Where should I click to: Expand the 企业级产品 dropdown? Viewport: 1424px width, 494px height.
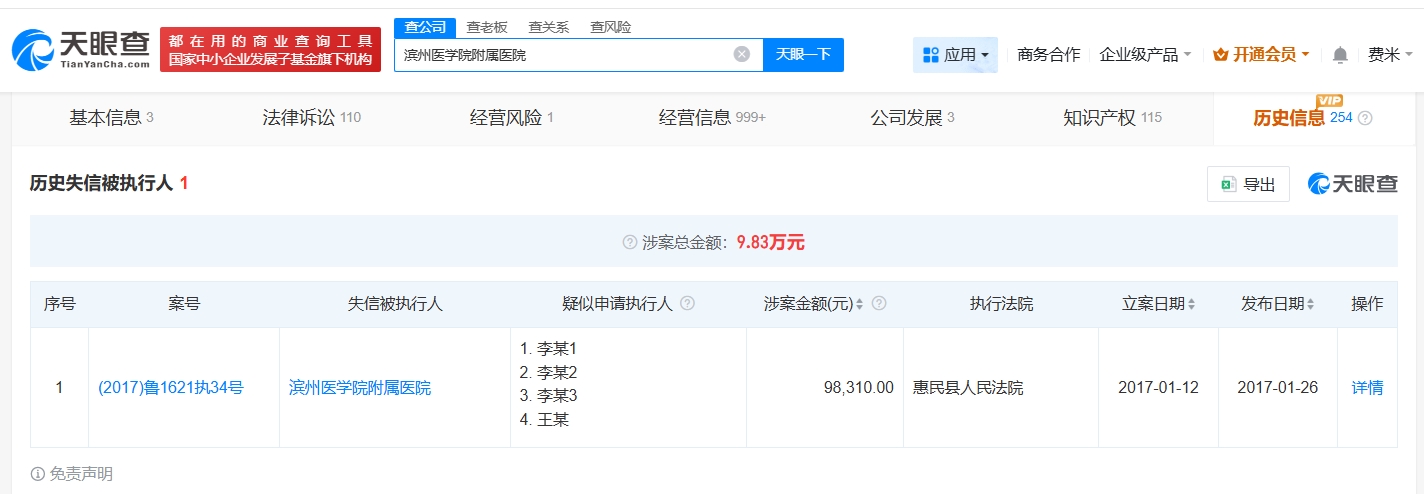[1145, 55]
